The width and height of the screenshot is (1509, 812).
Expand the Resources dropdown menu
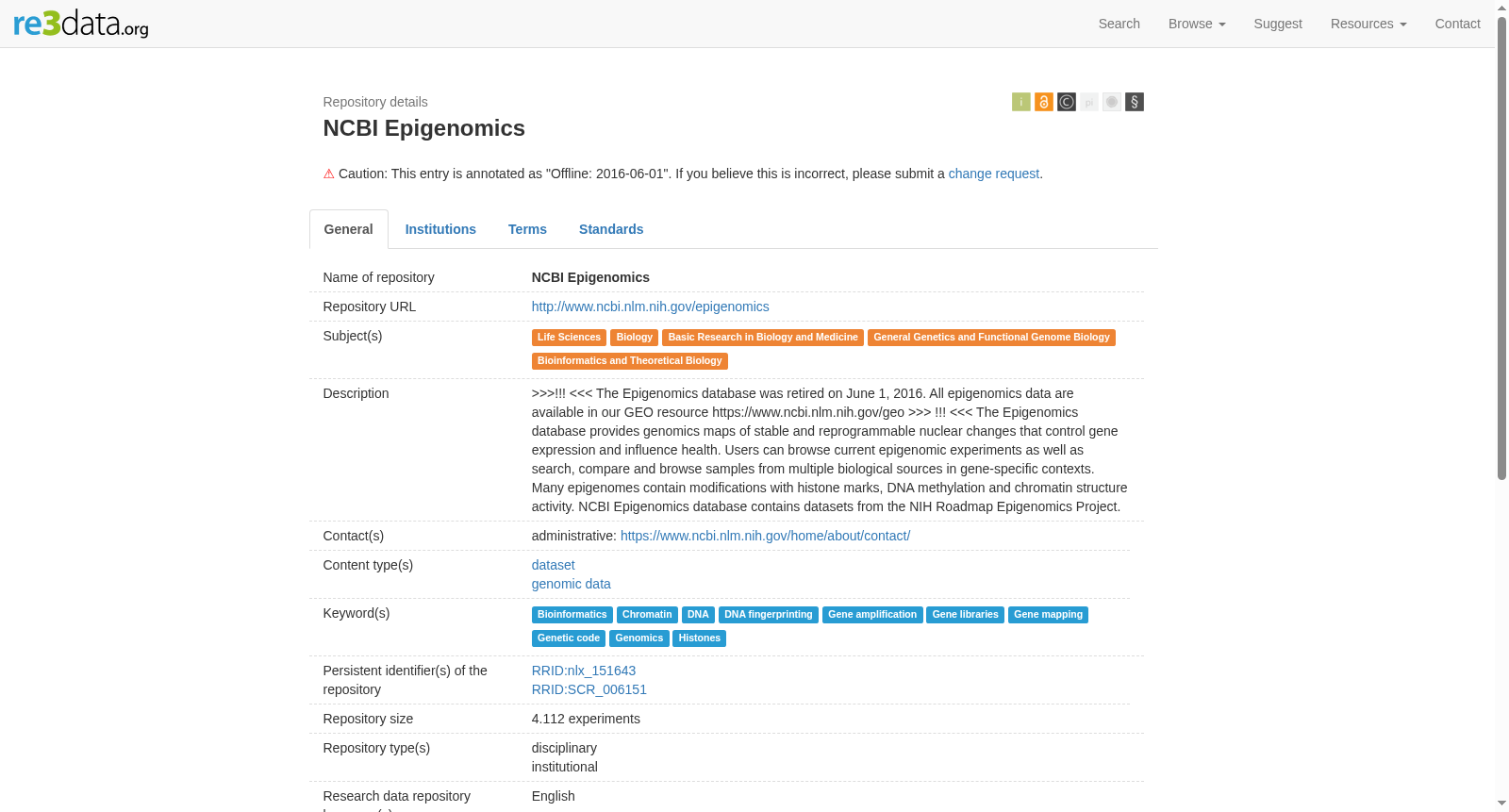[x=1368, y=24]
